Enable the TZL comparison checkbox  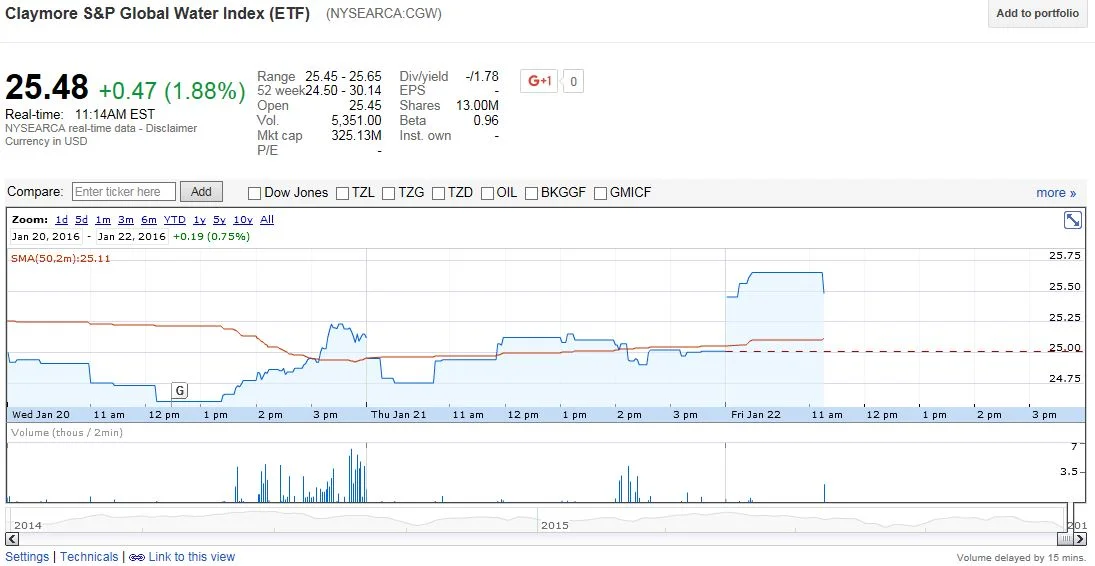(x=342, y=193)
